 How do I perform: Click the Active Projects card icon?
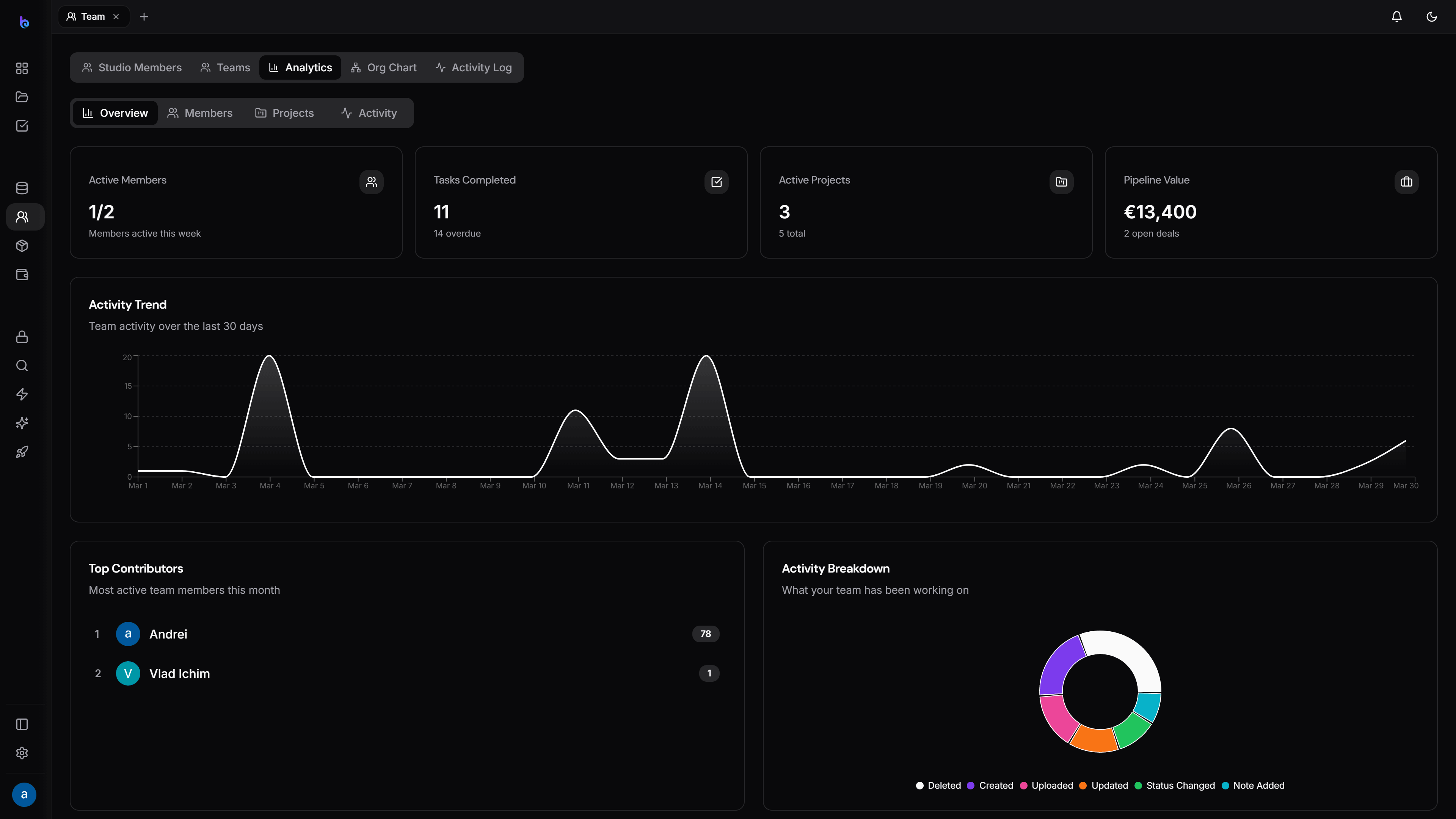1062,182
